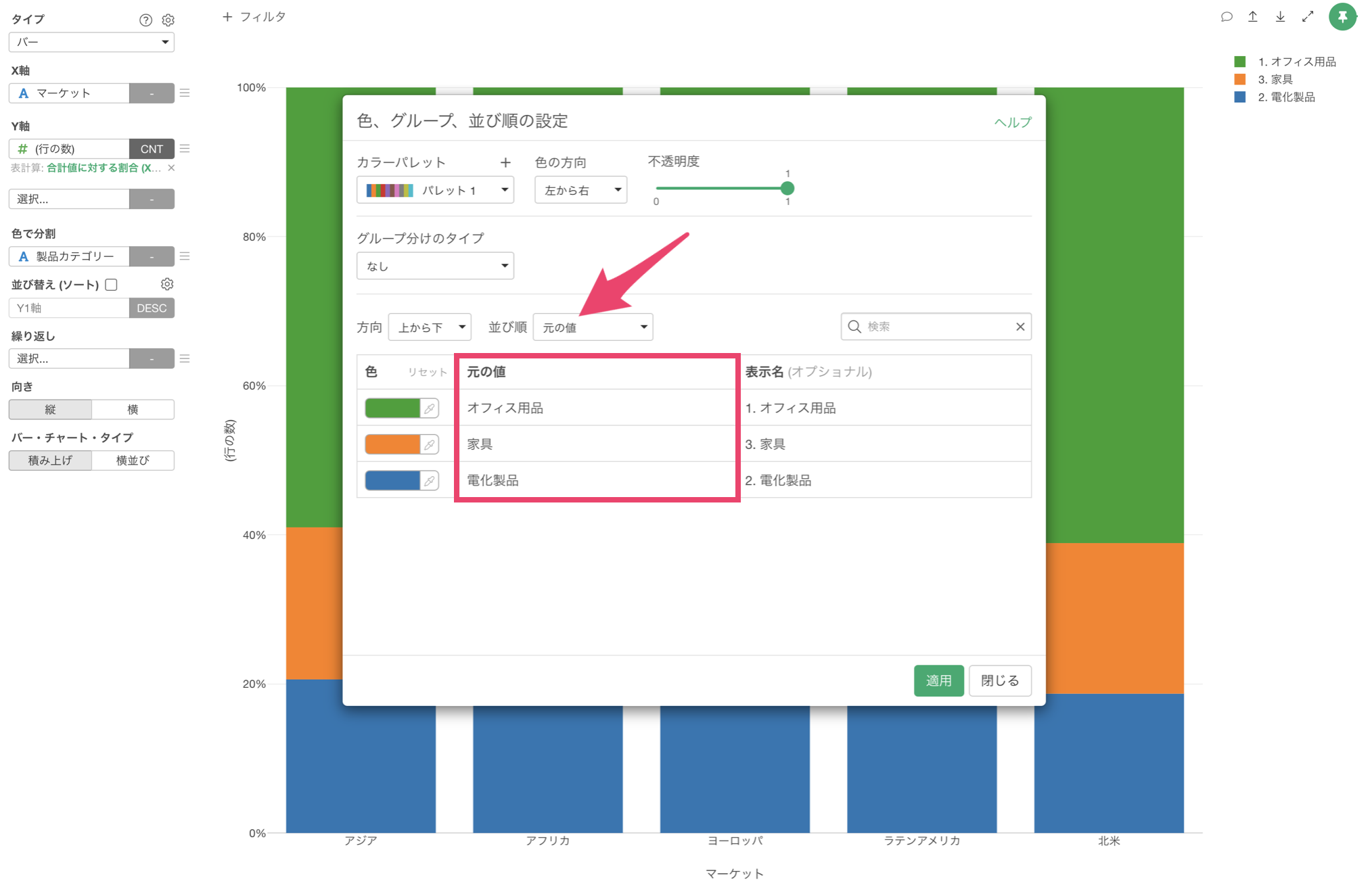1372x890 pixels.
Task: Switch bar chart type to 横並び
Action: pos(133,461)
